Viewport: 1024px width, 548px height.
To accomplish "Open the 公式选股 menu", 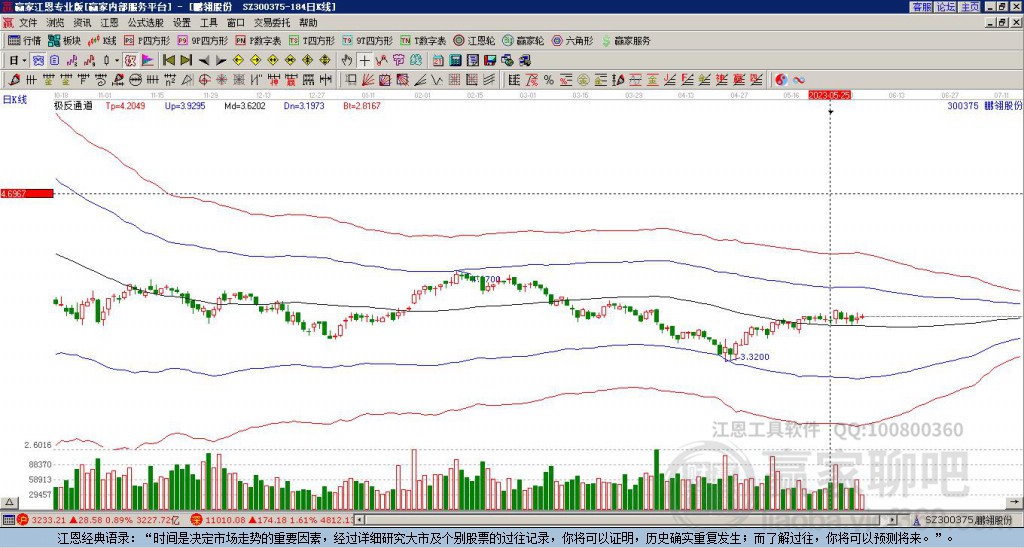I will [145, 23].
